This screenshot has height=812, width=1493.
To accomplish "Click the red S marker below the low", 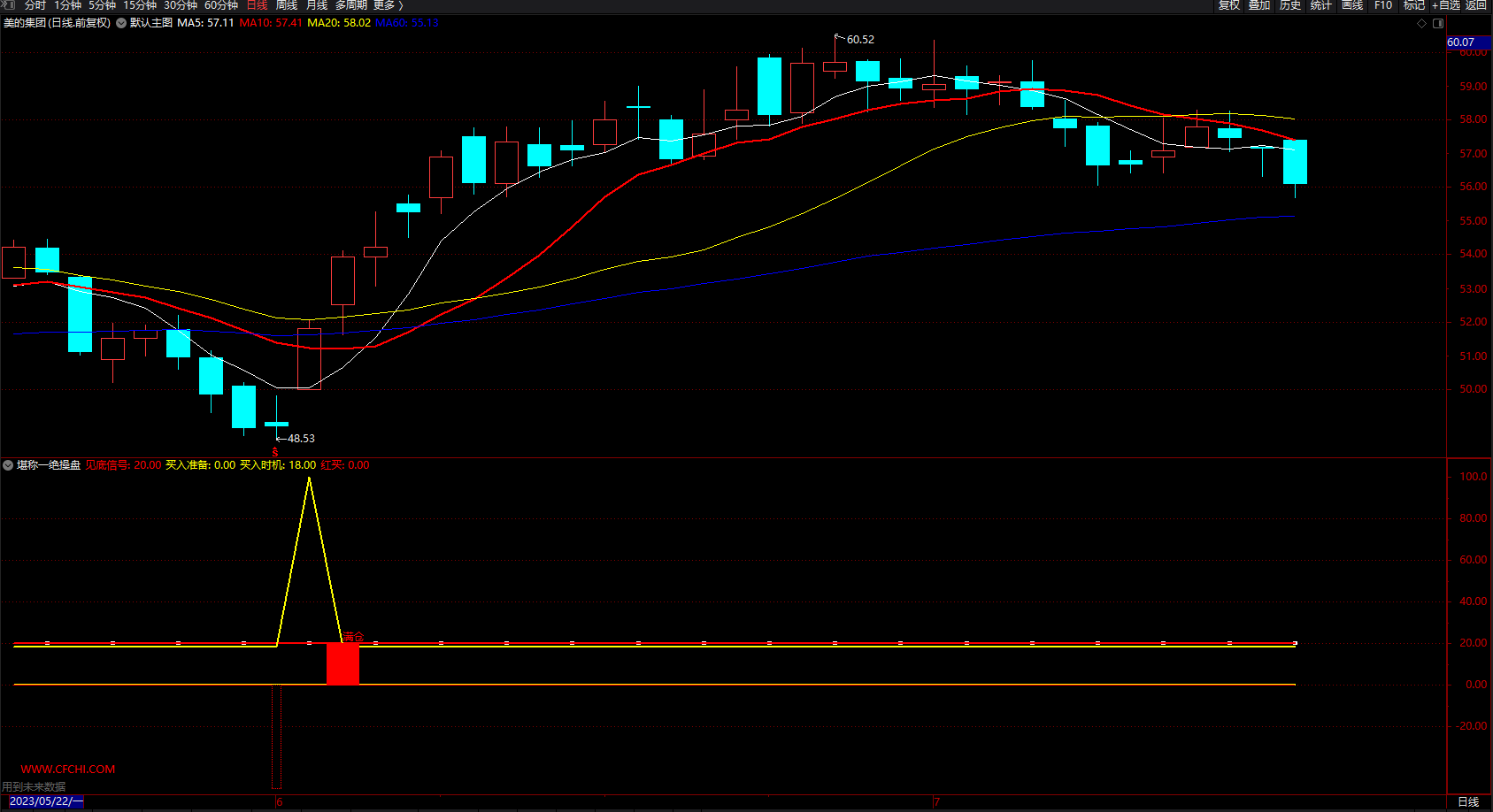I will tap(275, 452).
